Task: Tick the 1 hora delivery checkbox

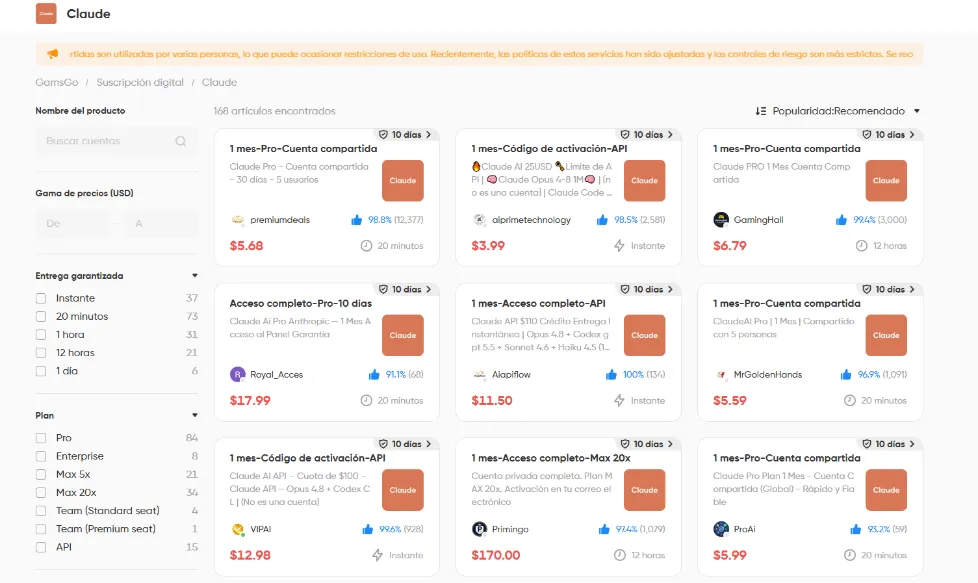Action: pos(41,334)
